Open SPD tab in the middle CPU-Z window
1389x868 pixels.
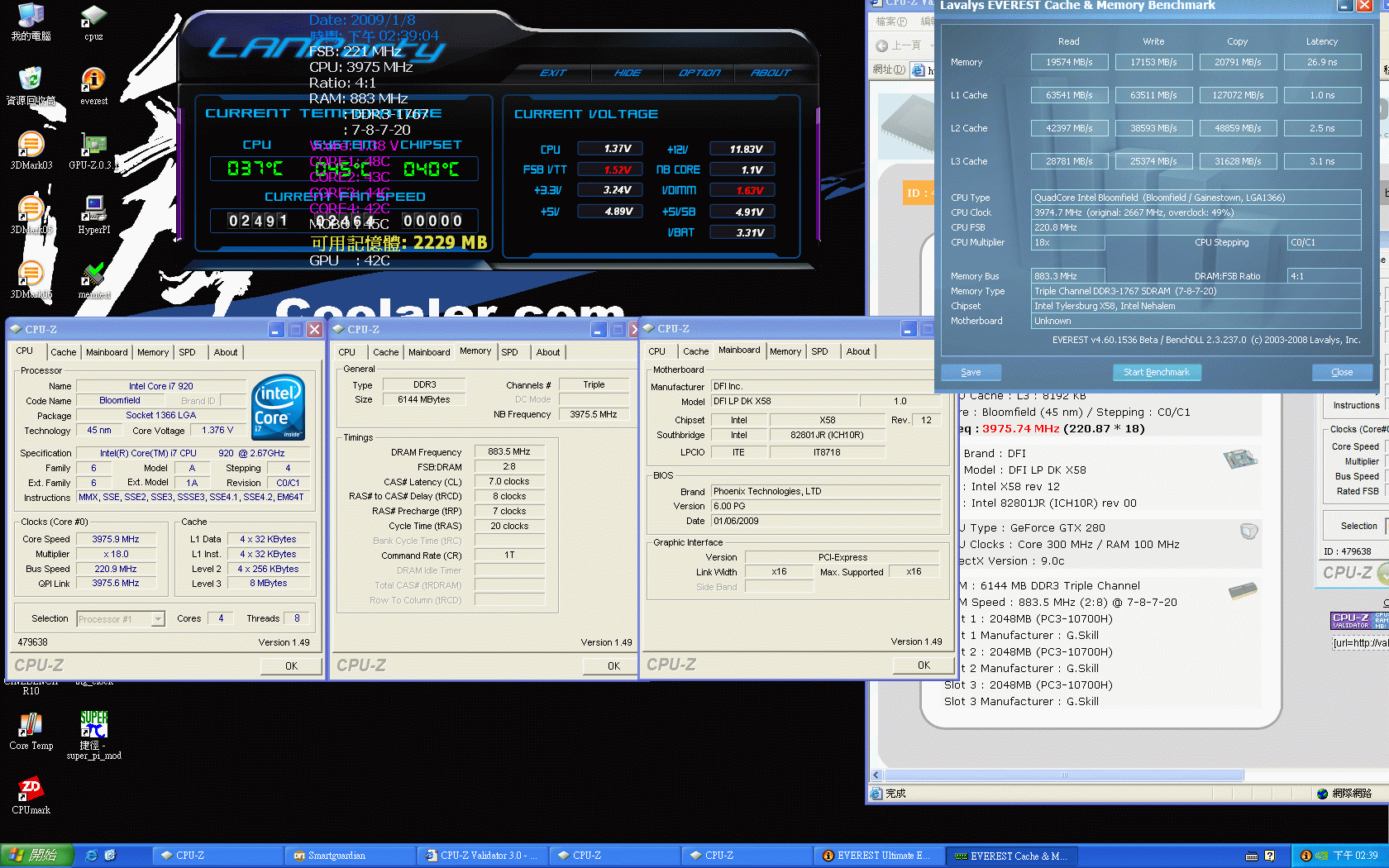pyautogui.click(x=510, y=352)
